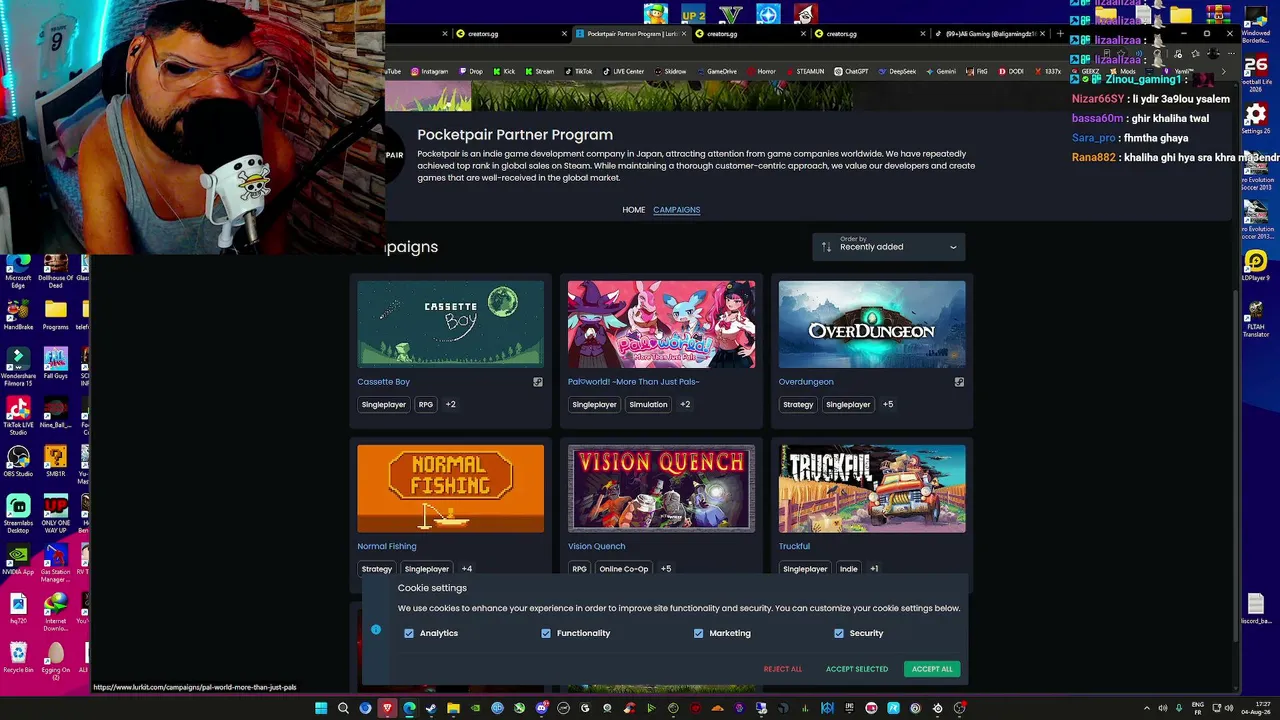Open the Normal Fishing campaign link
1280x720 pixels.
click(x=387, y=546)
